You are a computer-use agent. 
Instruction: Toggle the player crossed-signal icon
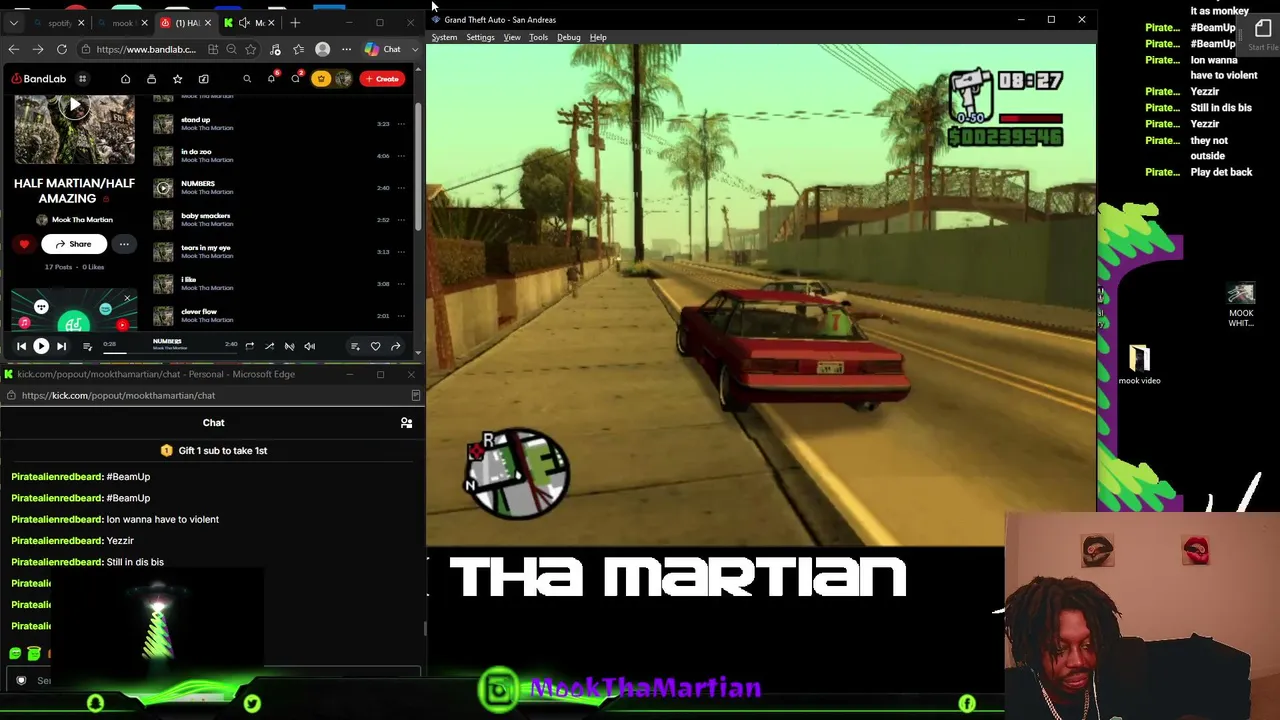pyautogui.click(x=289, y=347)
